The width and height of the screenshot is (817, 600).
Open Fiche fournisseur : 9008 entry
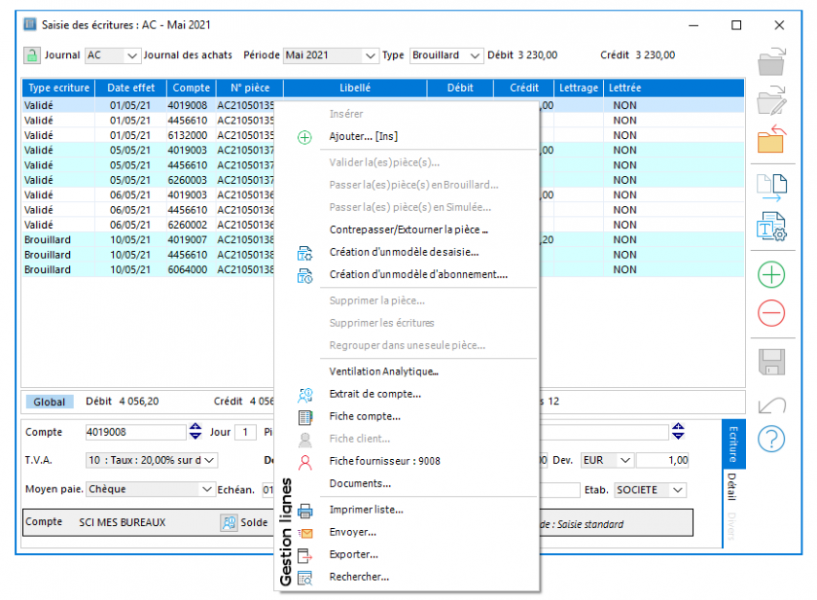click(385, 461)
